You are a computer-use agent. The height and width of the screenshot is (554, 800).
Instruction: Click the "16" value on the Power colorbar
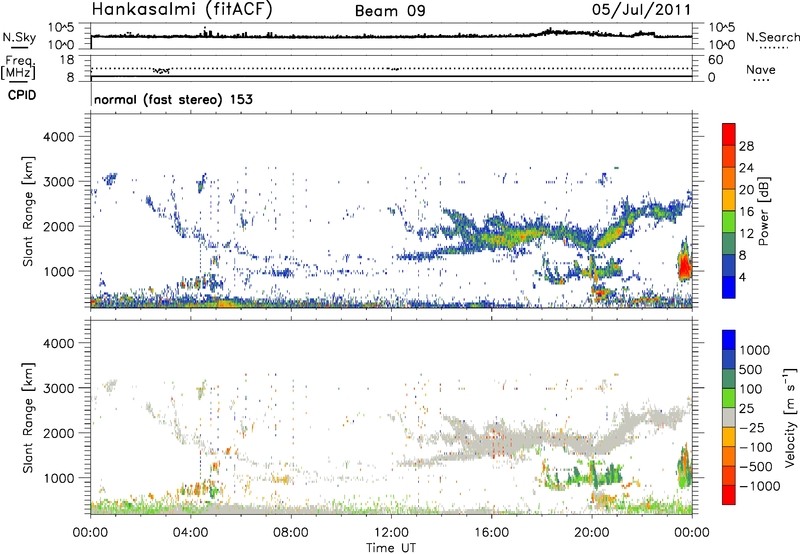(x=746, y=212)
